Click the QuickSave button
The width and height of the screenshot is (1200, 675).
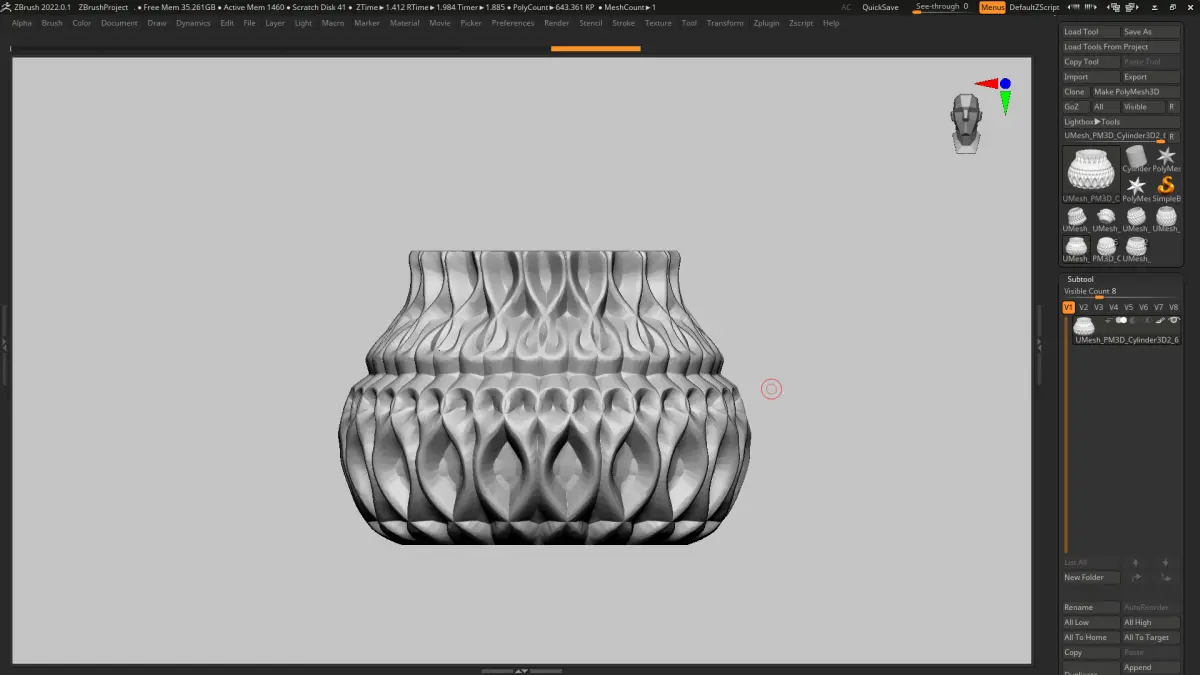[880, 7]
